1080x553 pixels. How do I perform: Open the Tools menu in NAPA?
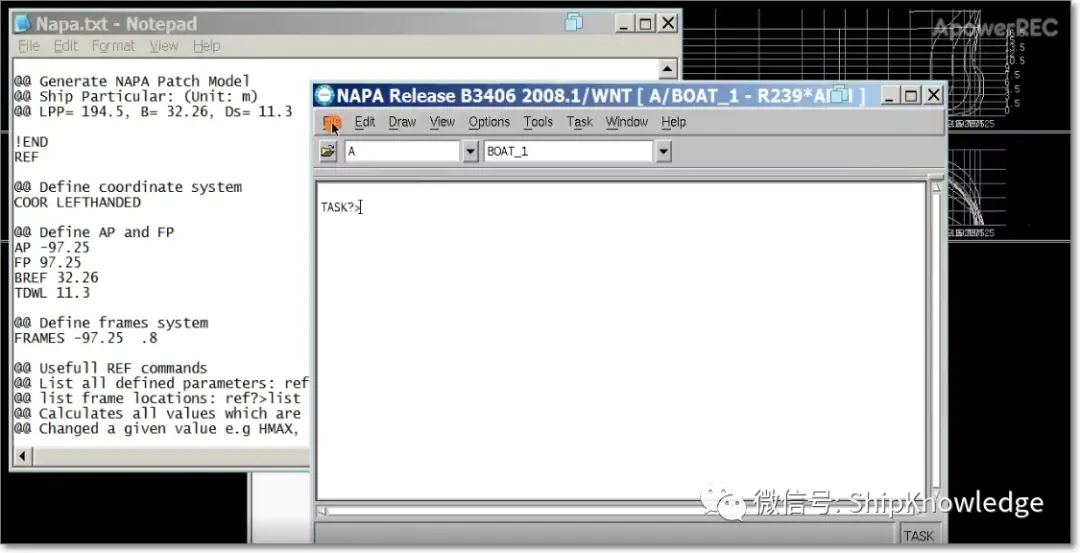pyautogui.click(x=538, y=122)
